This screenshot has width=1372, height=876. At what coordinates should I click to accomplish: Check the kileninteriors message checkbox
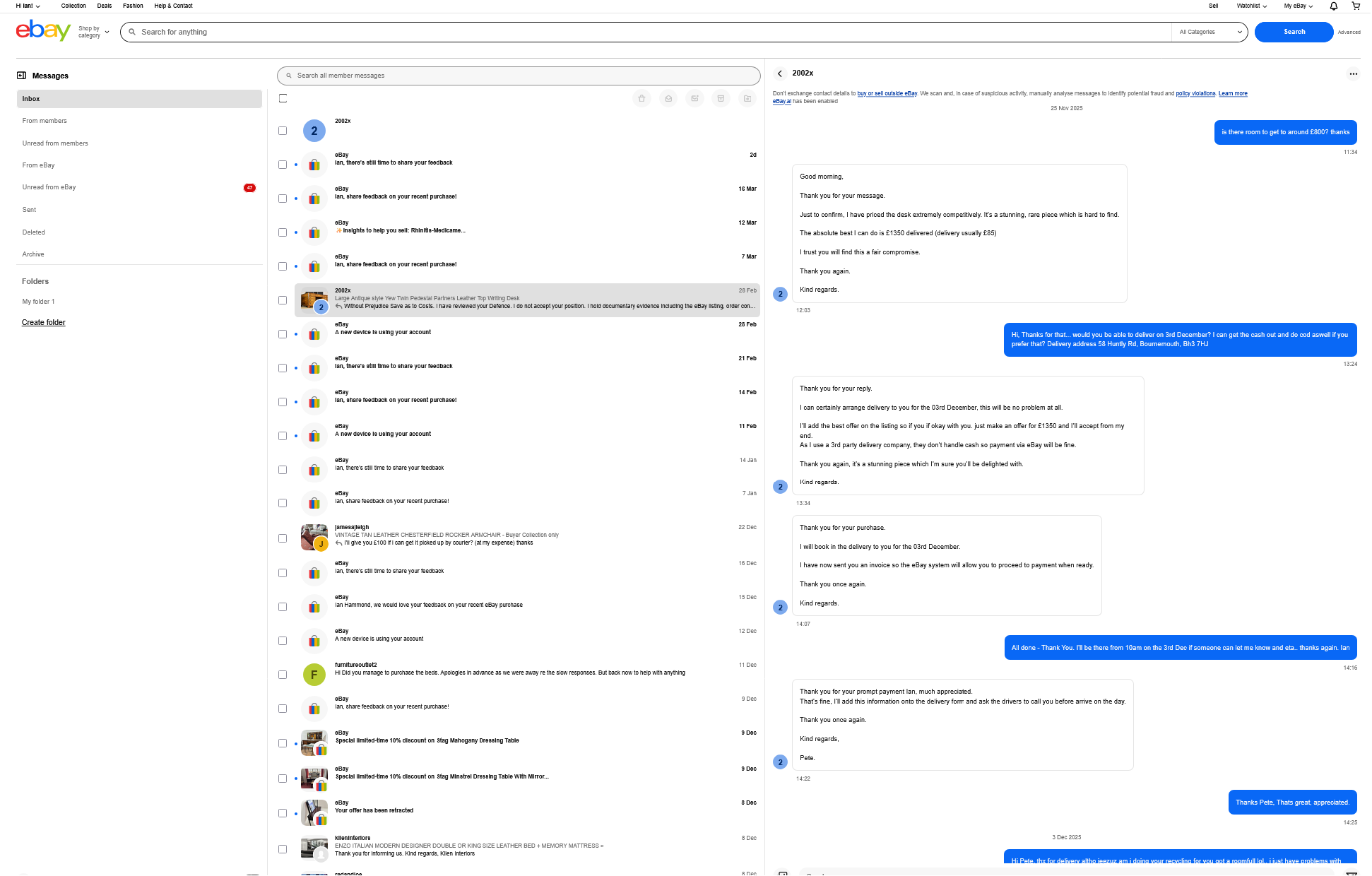(283, 849)
